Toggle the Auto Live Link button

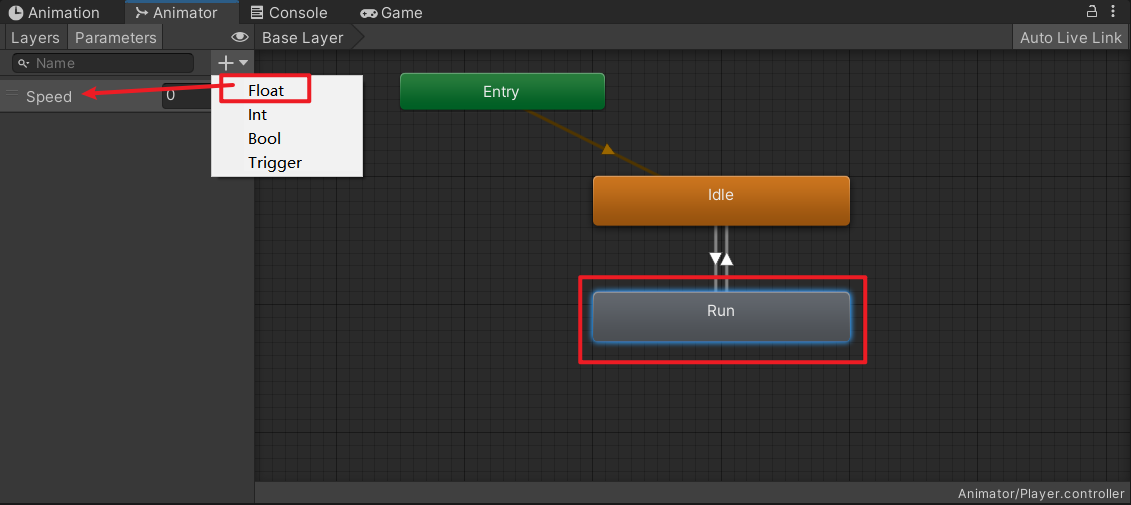click(x=1070, y=37)
